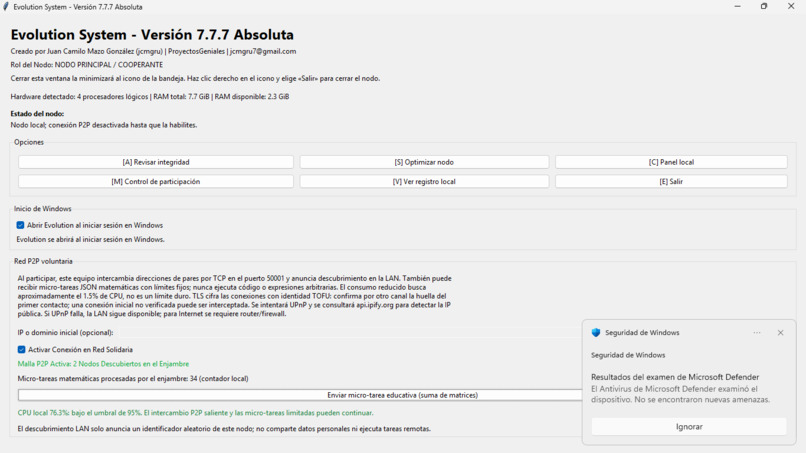Run [S] Optimizar nodo

click(424, 162)
